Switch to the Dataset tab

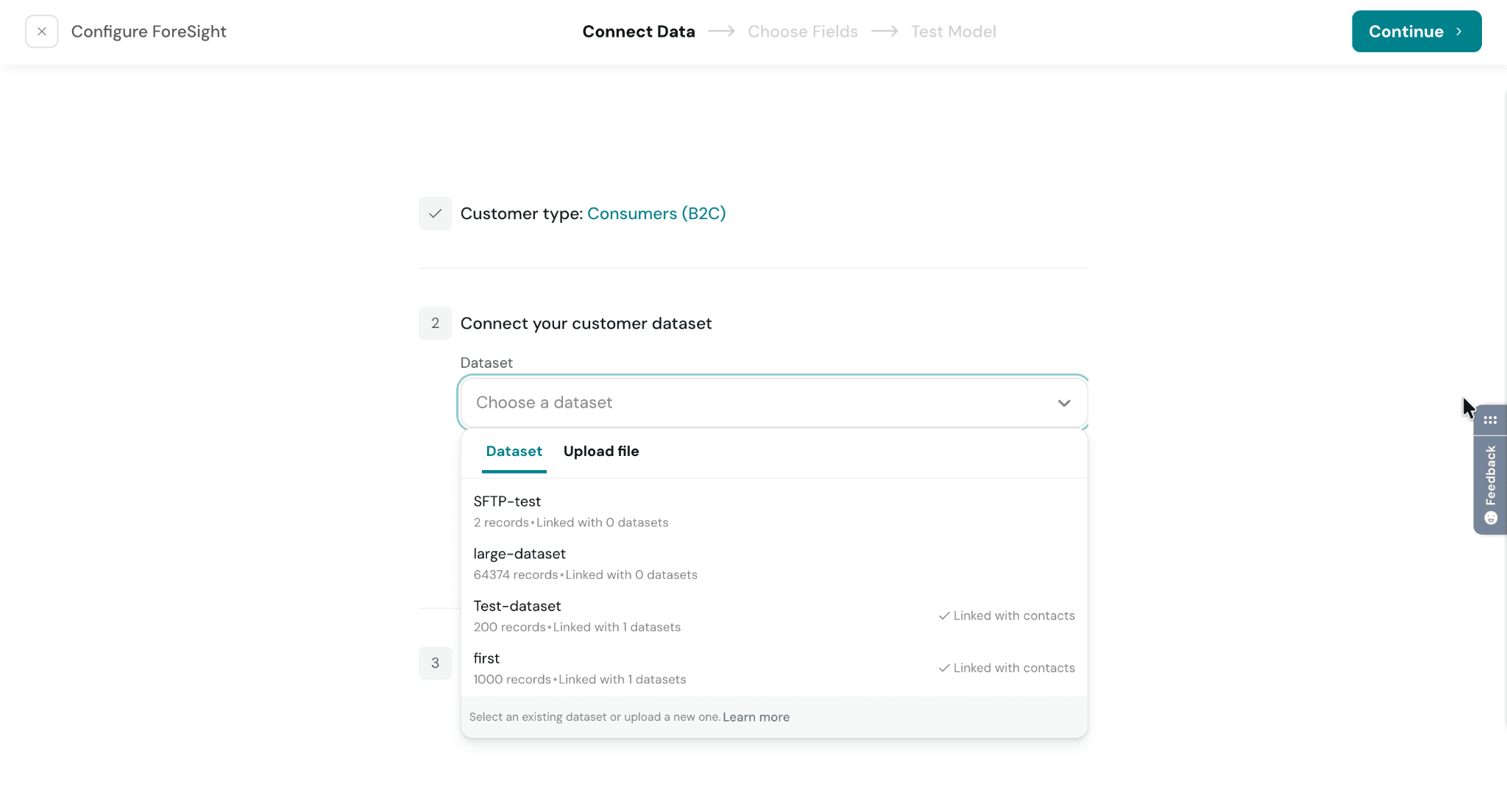[x=514, y=451]
